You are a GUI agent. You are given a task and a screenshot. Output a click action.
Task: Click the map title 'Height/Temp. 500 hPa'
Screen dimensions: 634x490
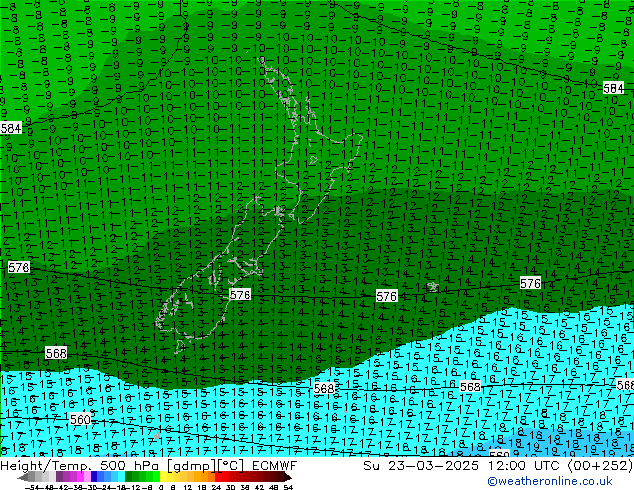82,466
